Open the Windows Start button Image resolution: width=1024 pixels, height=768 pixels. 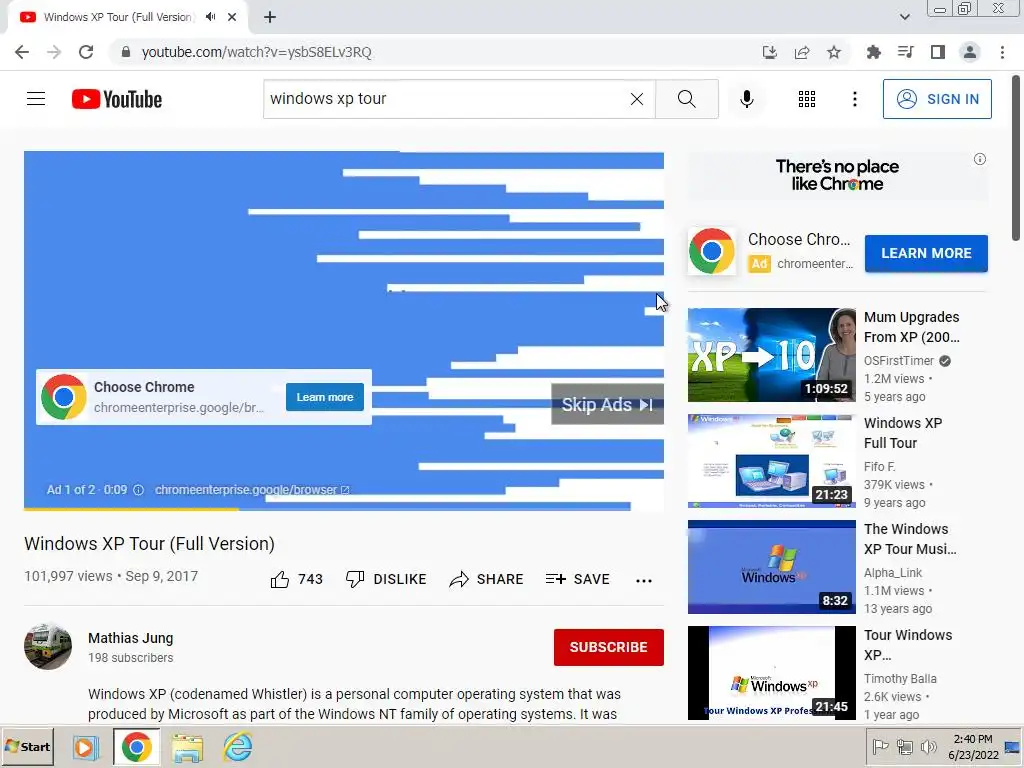click(27, 746)
